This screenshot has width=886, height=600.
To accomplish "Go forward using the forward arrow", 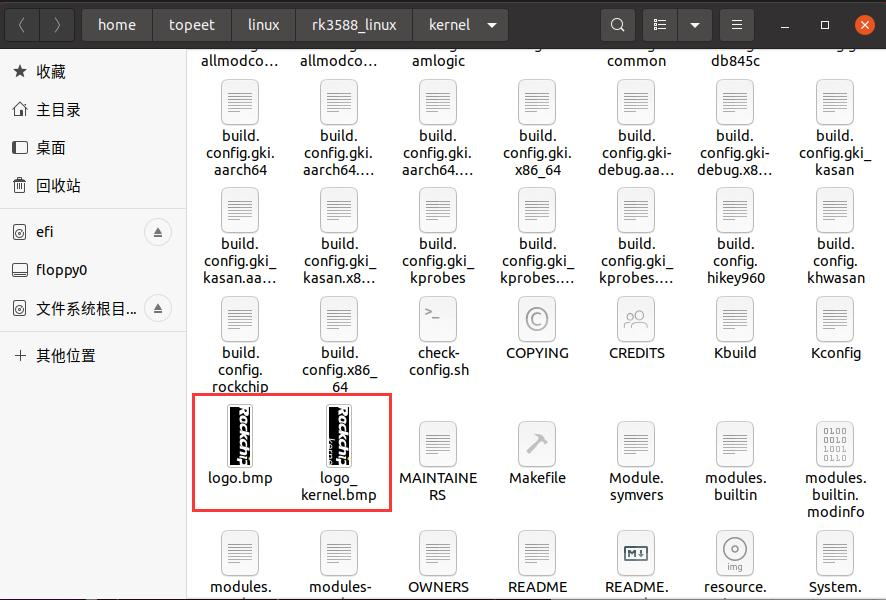I will [x=57, y=25].
